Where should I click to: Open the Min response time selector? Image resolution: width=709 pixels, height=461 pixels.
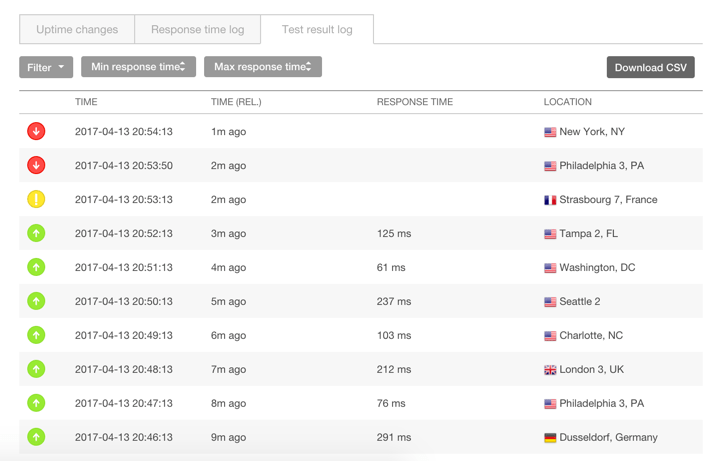tap(138, 67)
